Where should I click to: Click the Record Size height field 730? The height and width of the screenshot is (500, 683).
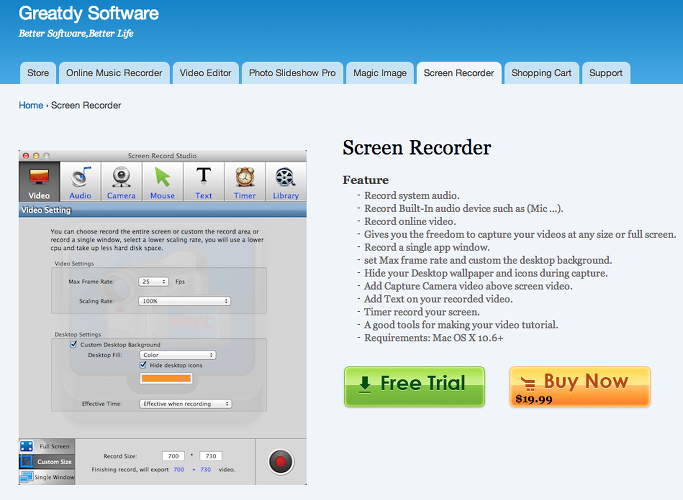pos(211,456)
